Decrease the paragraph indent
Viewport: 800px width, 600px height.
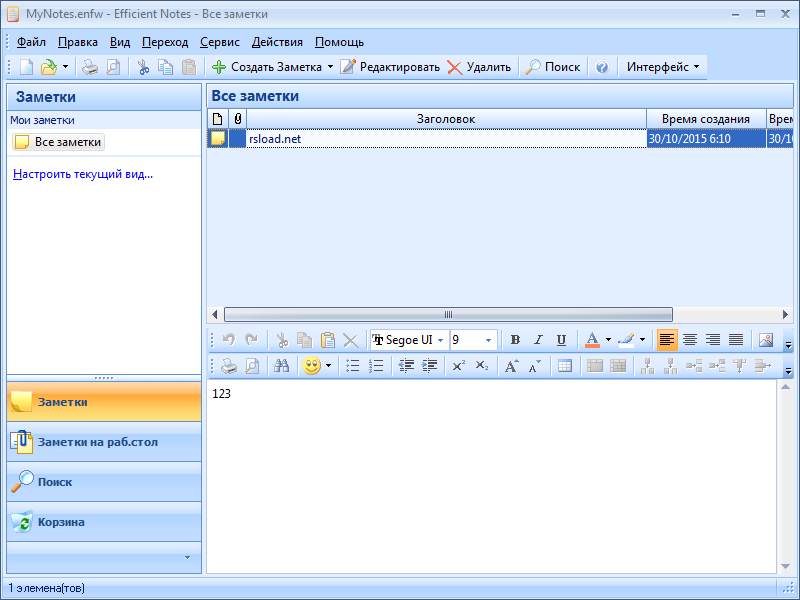[x=406, y=366]
